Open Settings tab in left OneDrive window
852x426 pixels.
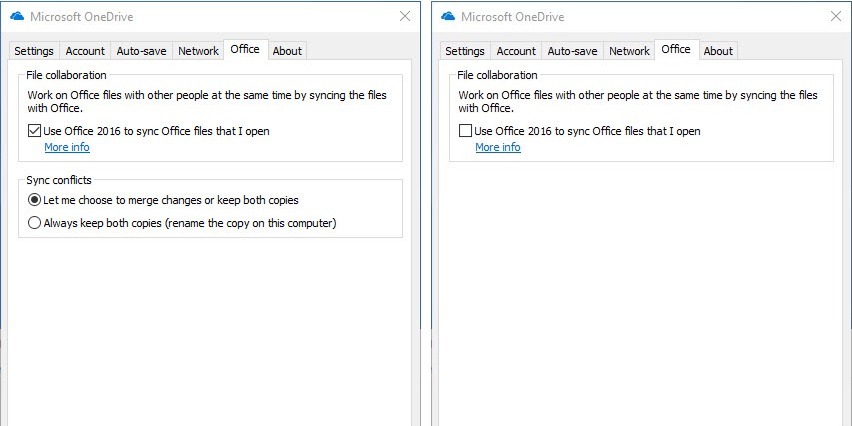[34, 51]
